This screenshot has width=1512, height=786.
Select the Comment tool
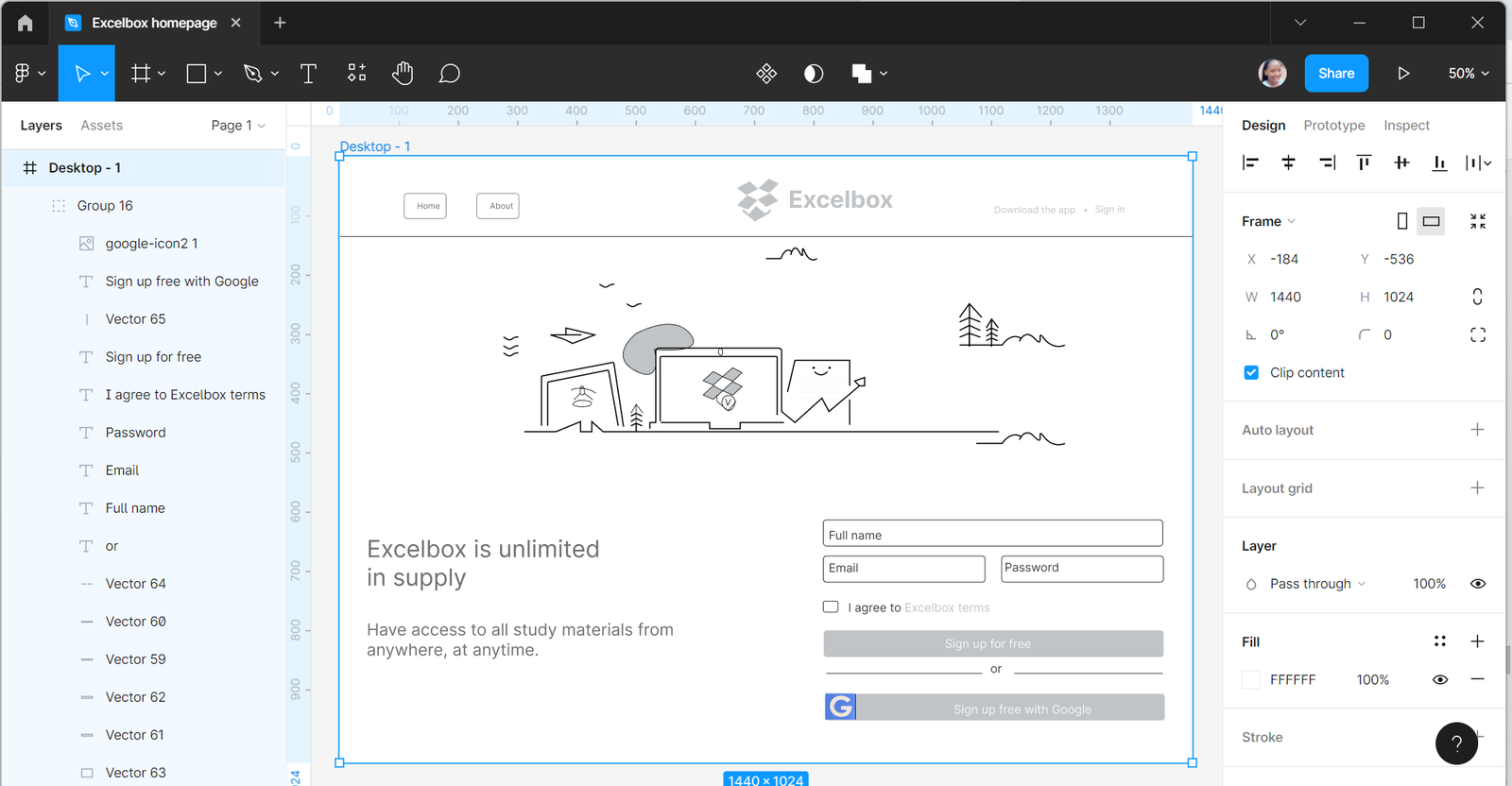[x=450, y=73]
